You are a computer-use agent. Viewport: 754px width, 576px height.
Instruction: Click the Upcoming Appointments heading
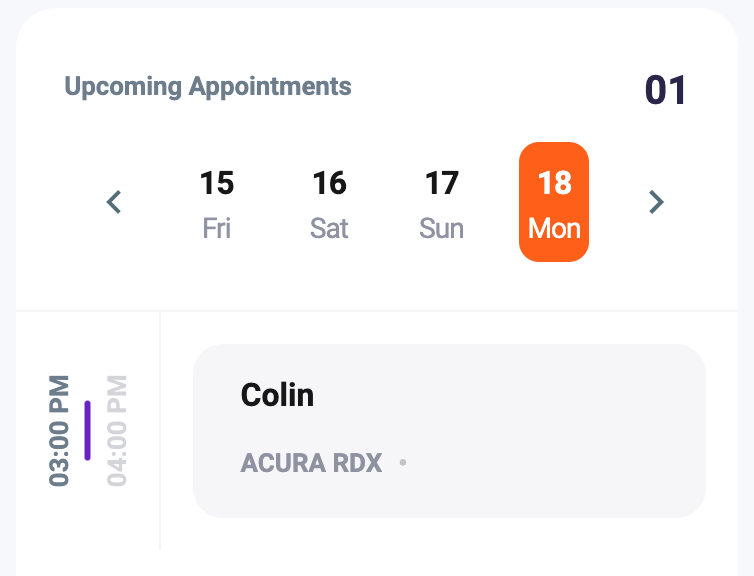[x=208, y=86]
